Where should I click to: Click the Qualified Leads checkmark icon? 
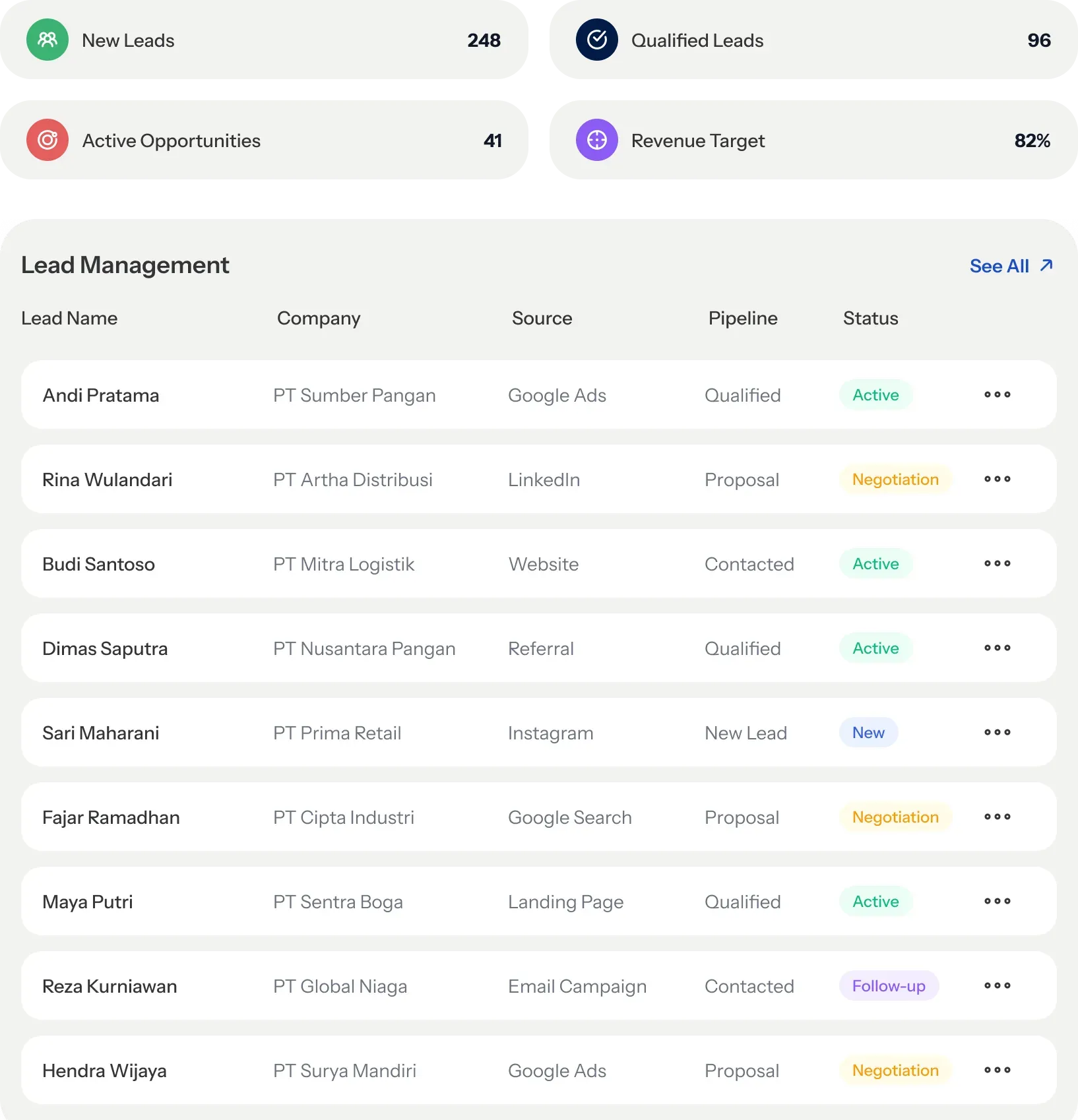click(x=597, y=40)
